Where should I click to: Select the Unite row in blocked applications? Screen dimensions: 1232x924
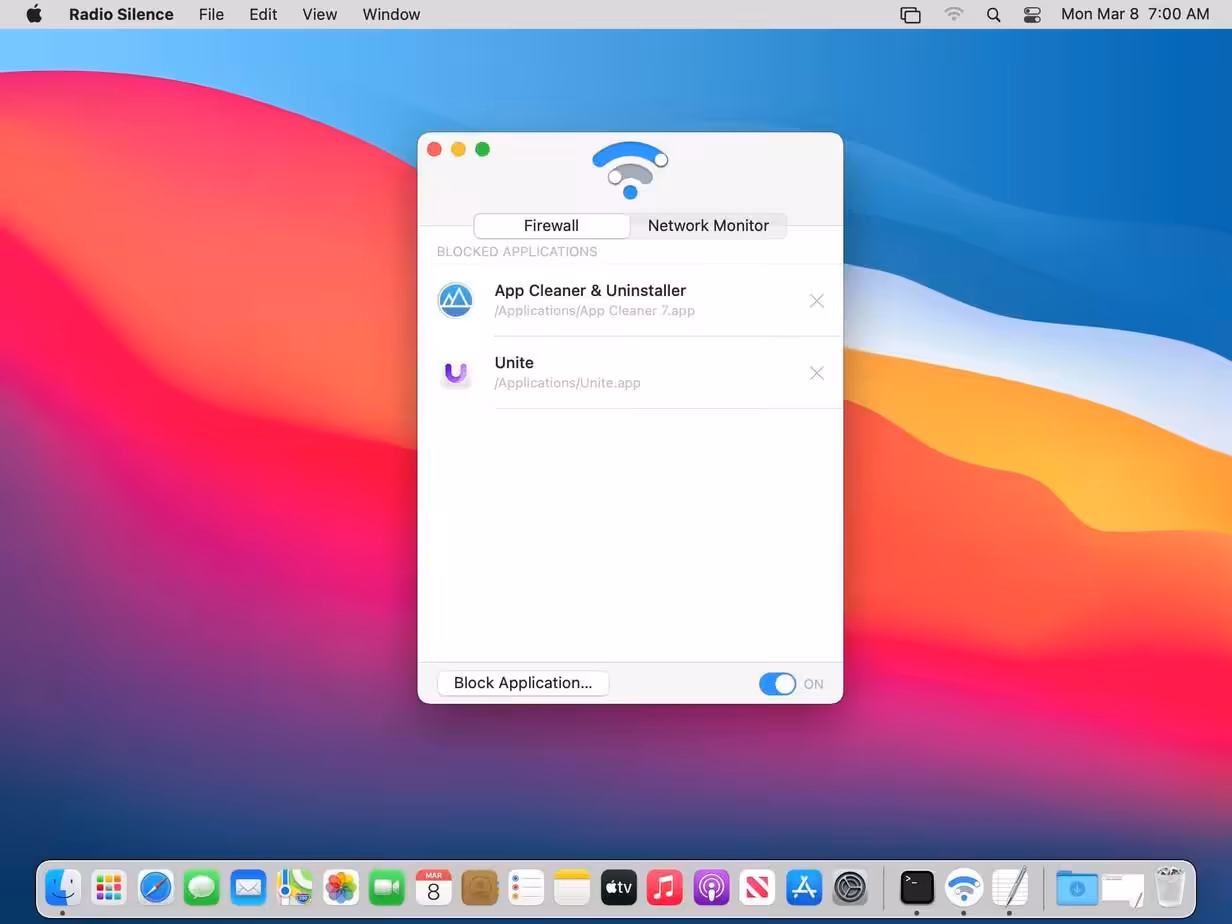(x=630, y=373)
